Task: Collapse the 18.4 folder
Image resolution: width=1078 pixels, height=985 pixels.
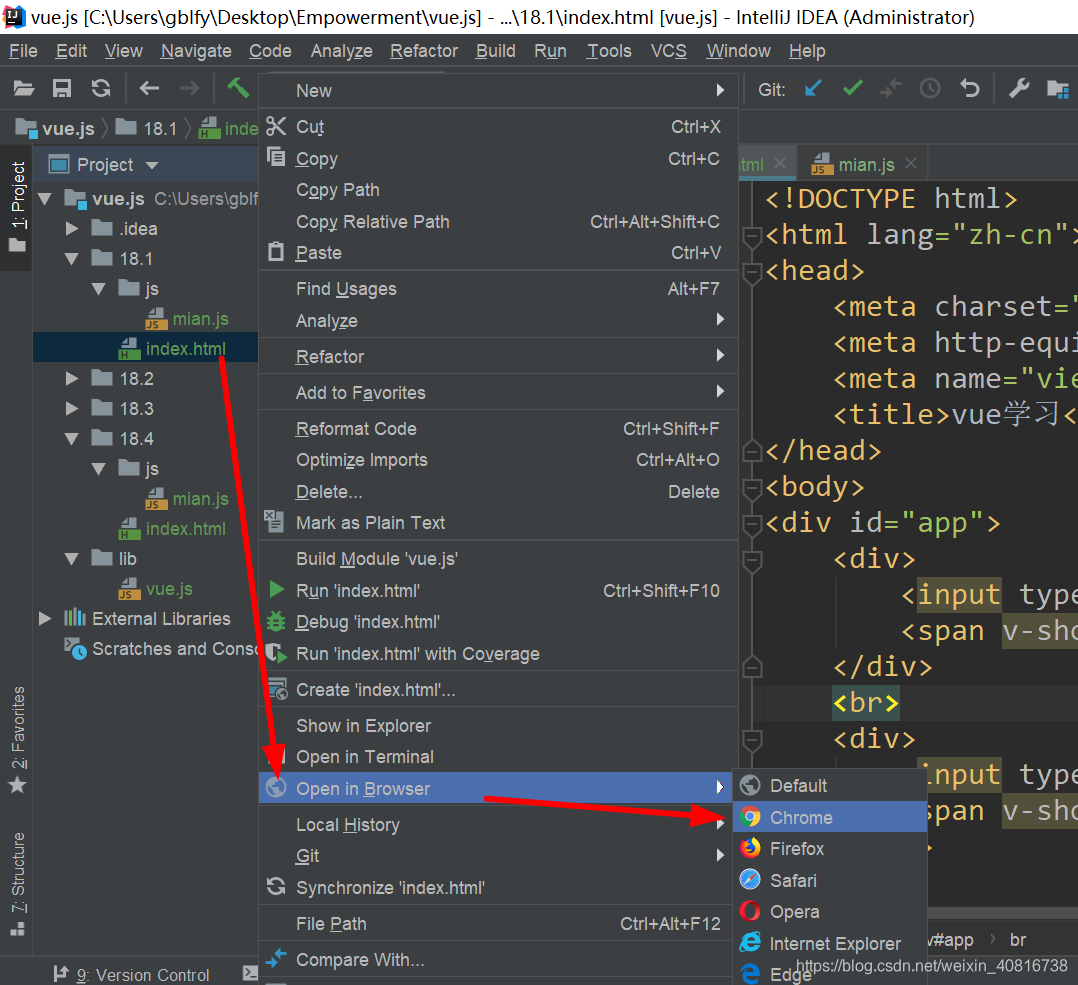Action: point(72,439)
